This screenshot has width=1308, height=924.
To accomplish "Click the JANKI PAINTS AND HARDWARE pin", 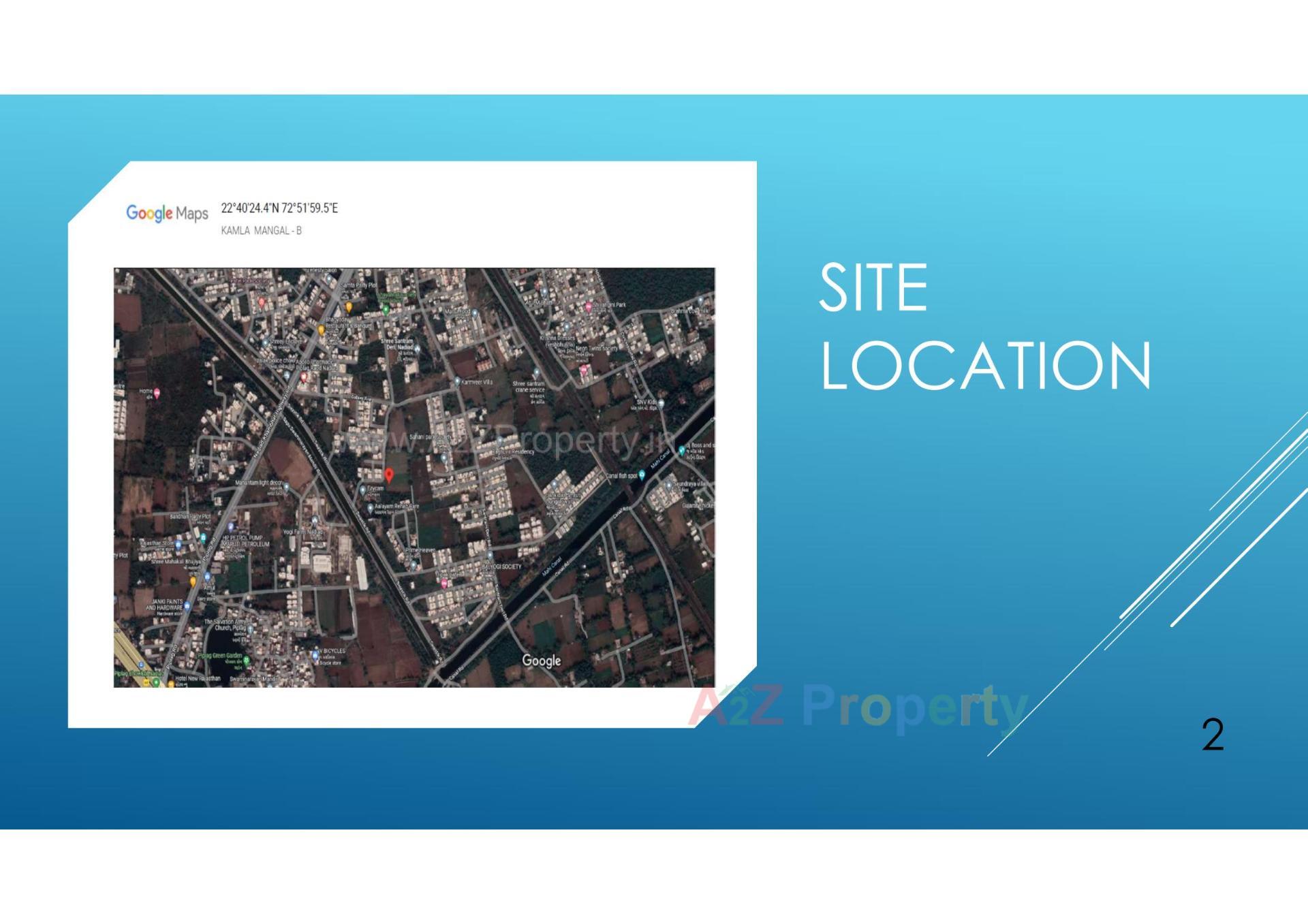I will coord(187,605).
